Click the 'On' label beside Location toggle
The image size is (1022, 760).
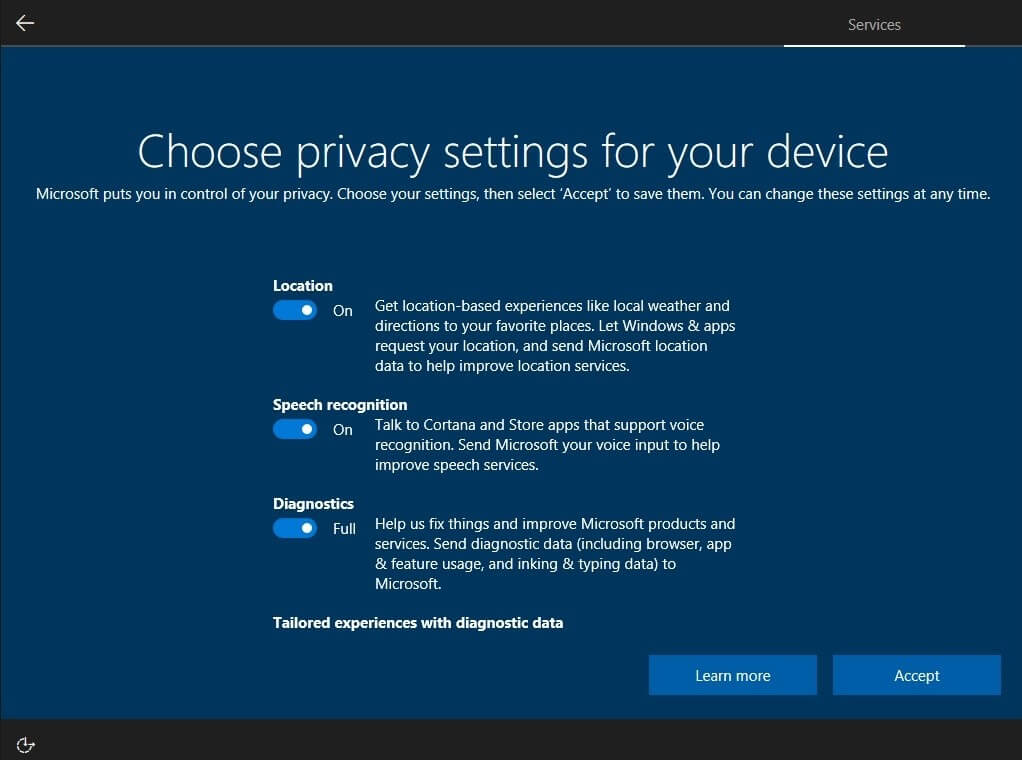343,311
